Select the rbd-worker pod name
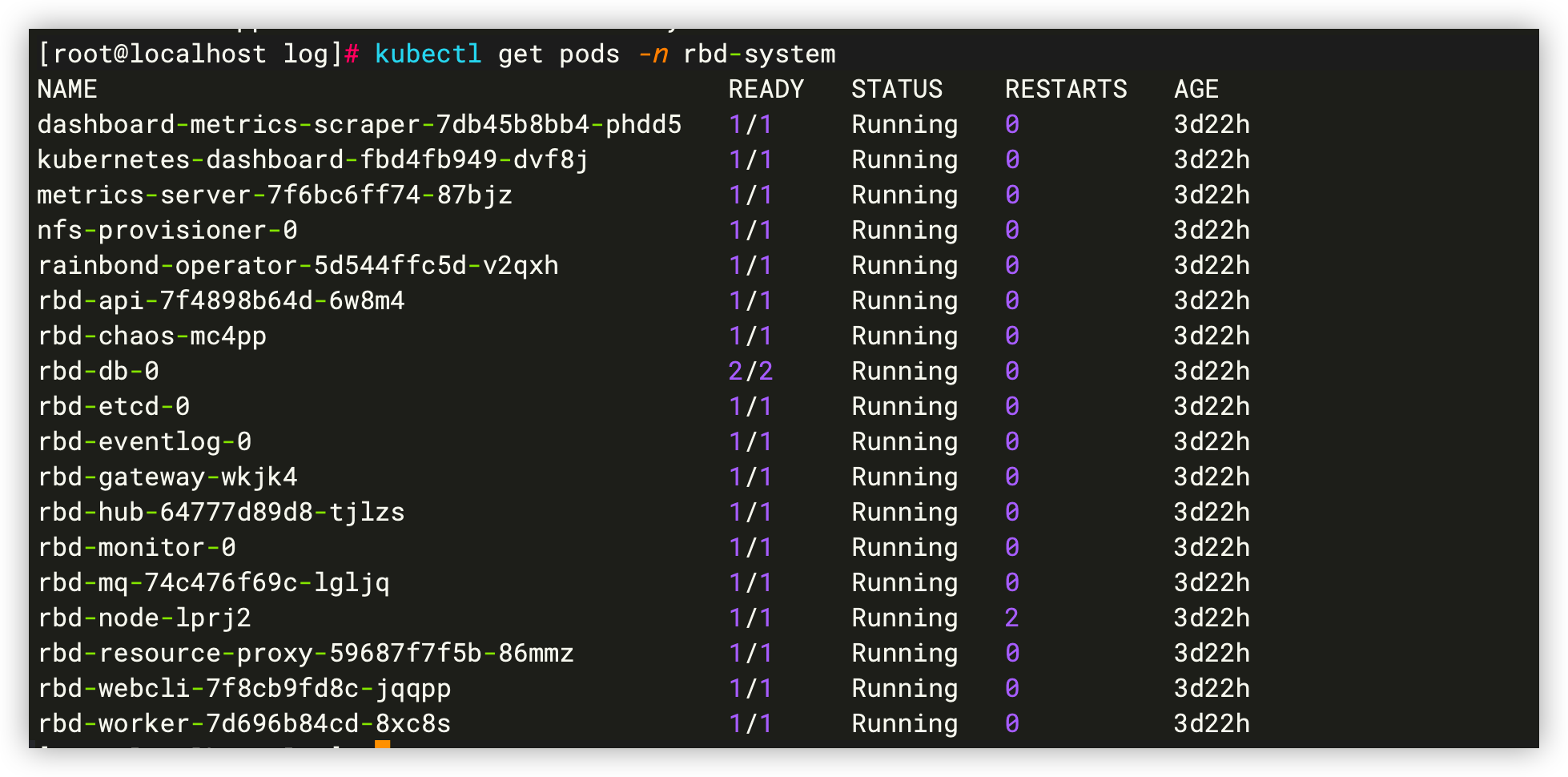 [243, 723]
